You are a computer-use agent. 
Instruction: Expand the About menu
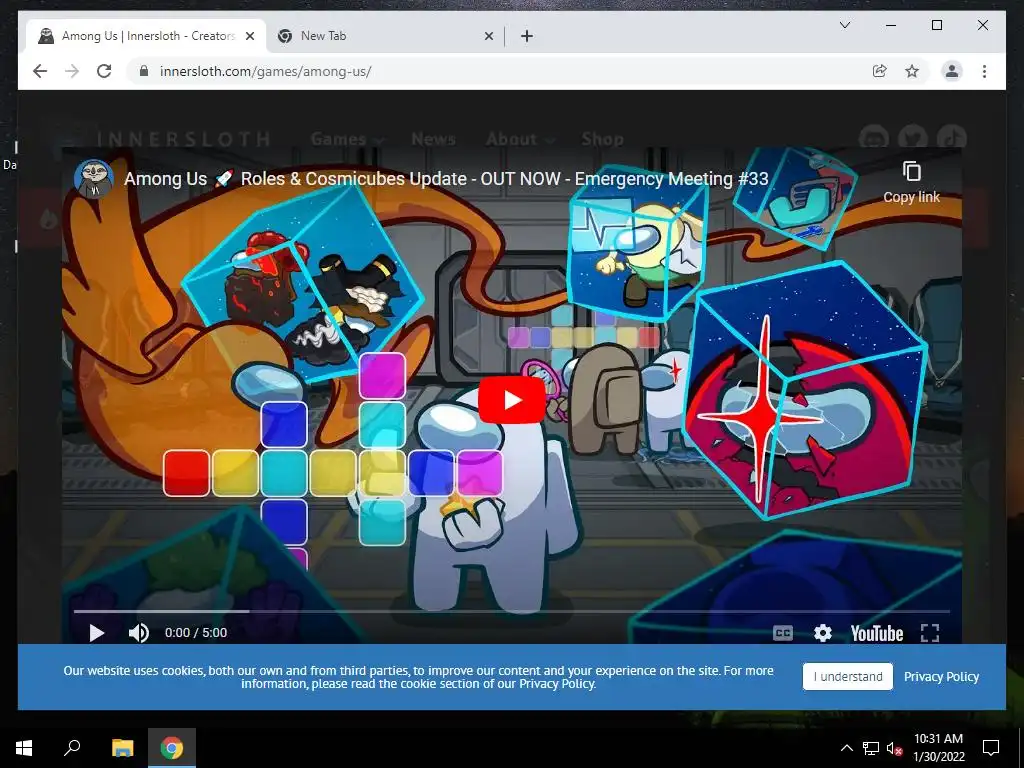520,139
